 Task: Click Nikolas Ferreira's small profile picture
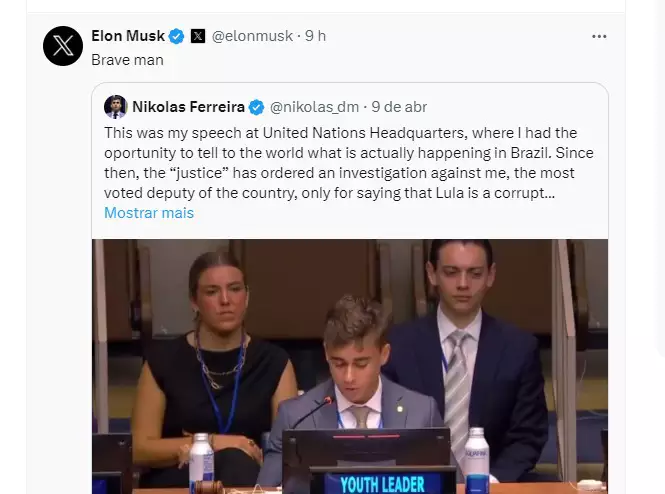(115, 107)
